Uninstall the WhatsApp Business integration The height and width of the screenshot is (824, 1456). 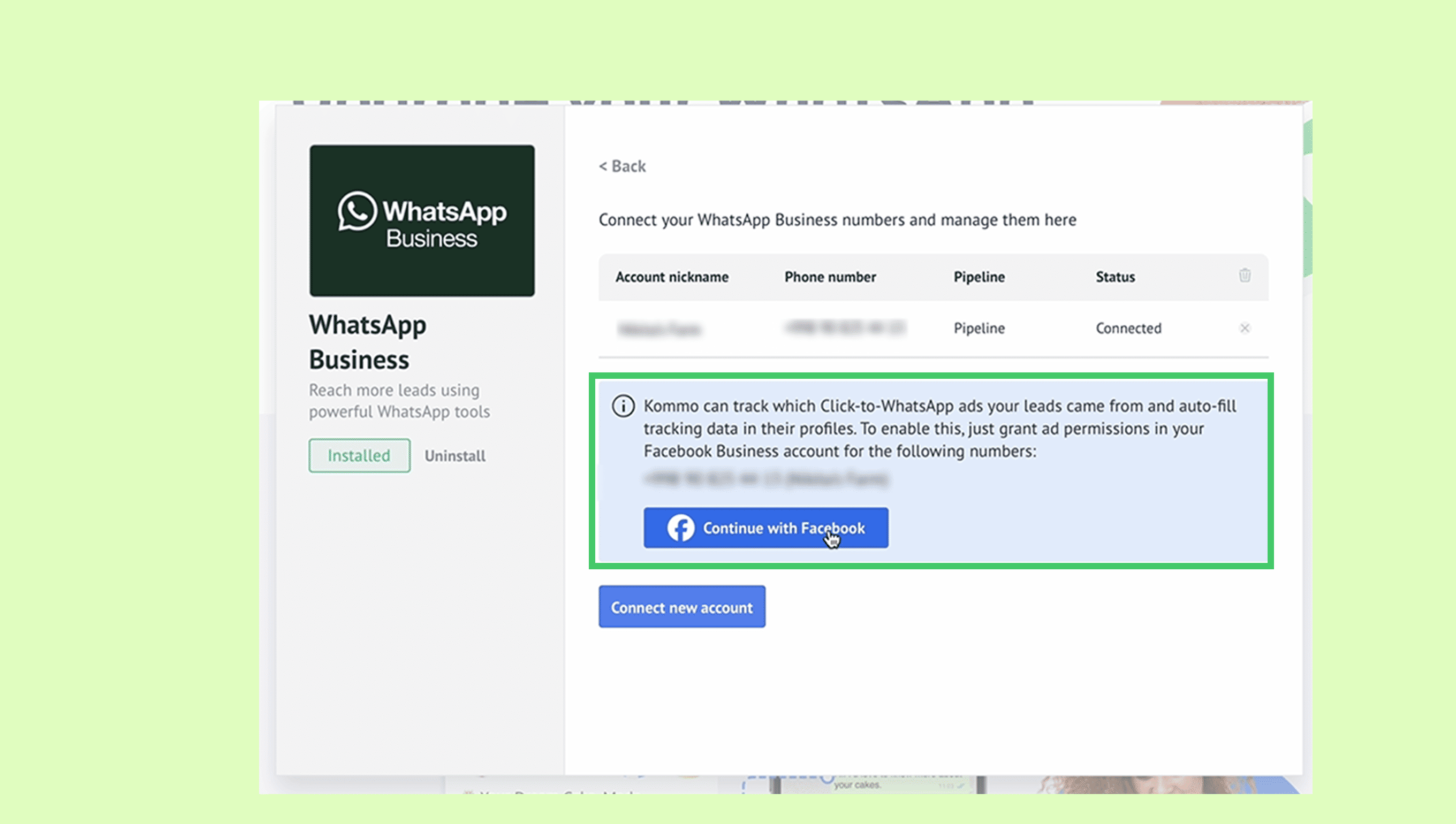pyautogui.click(x=454, y=456)
